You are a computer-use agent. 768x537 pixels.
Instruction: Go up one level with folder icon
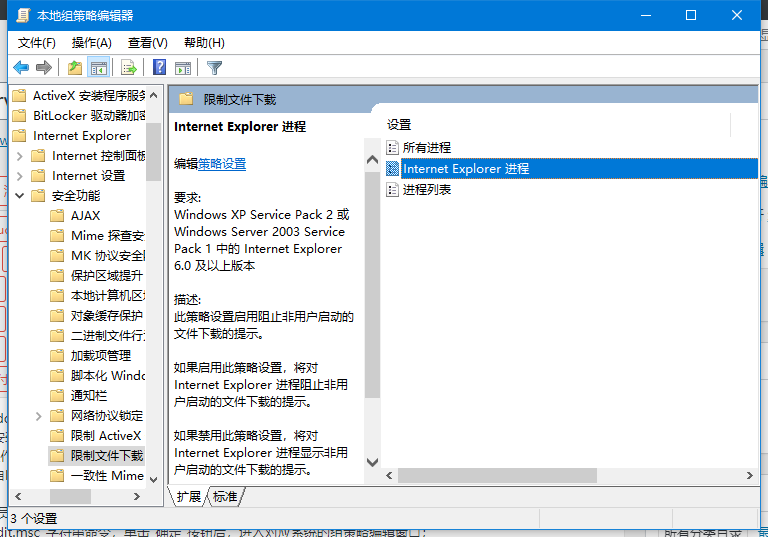pos(75,67)
